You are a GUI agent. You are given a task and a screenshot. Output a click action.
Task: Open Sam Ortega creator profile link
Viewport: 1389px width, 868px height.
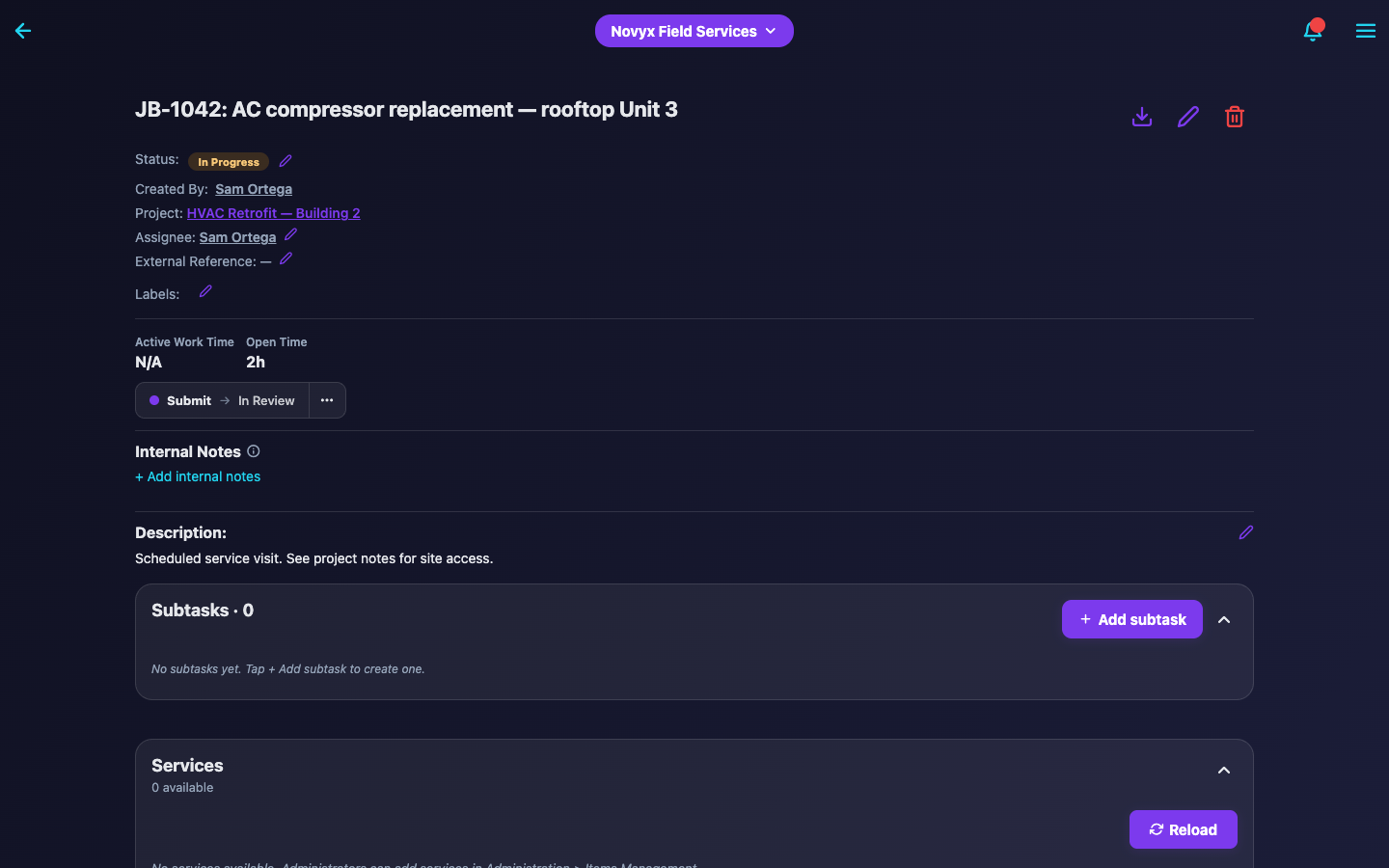pyautogui.click(x=254, y=189)
